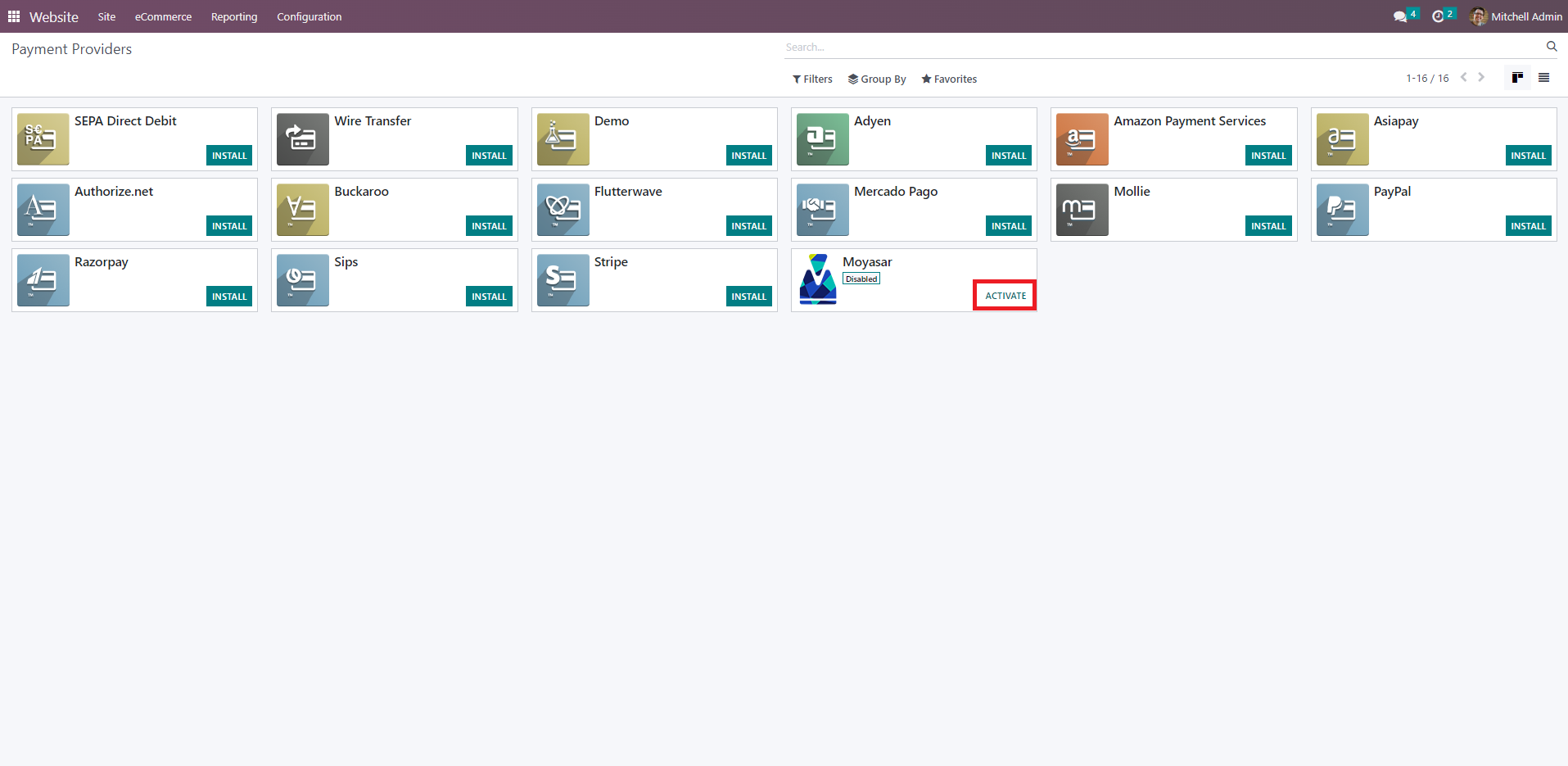Image resolution: width=1568 pixels, height=766 pixels.
Task: Click the Wire Transfer provider icon
Action: [303, 139]
